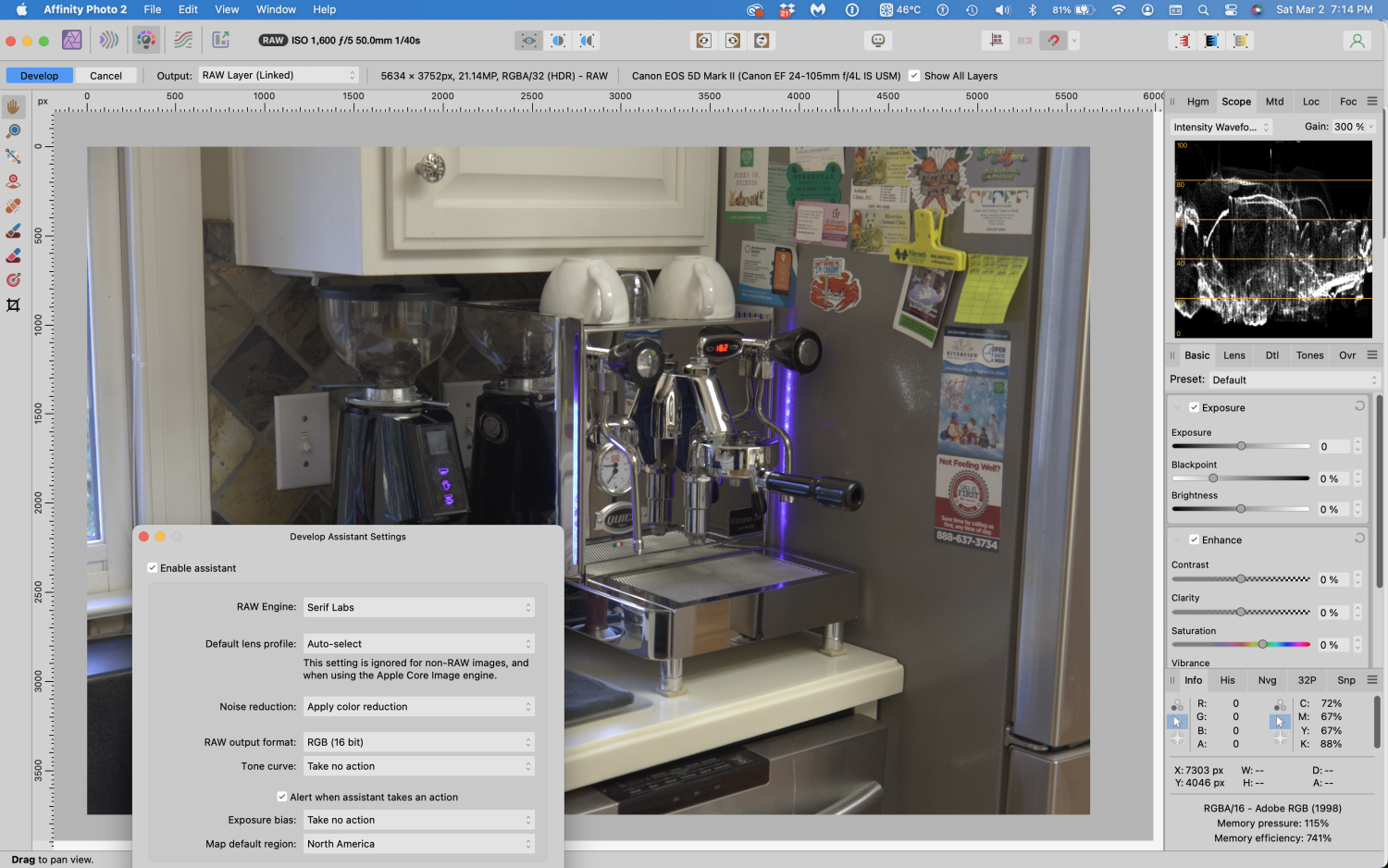Pick the Blemish Removal tool
Viewport: 1388px width, 868px height.
(x=13, y=205)
